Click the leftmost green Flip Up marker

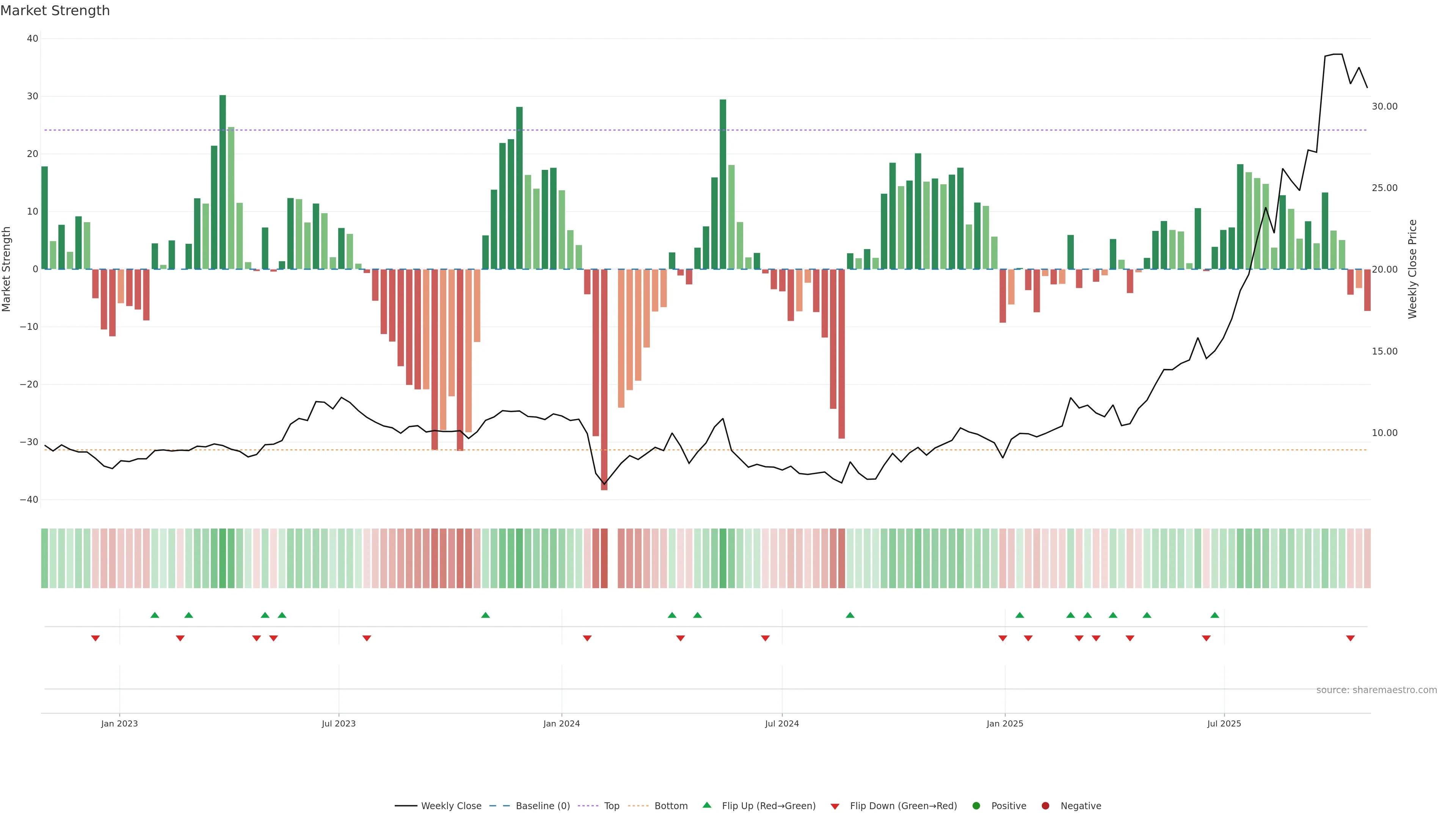155,615
